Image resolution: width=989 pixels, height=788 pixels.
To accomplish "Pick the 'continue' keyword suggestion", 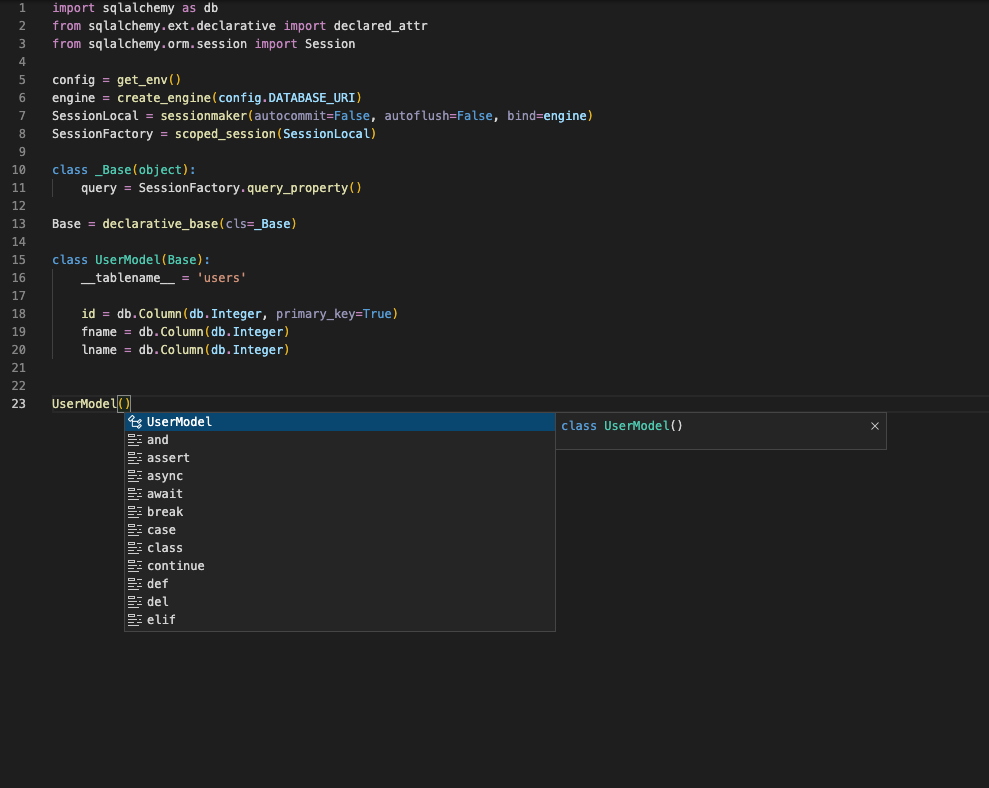I will pyautogui.click(x=339, y=566).
